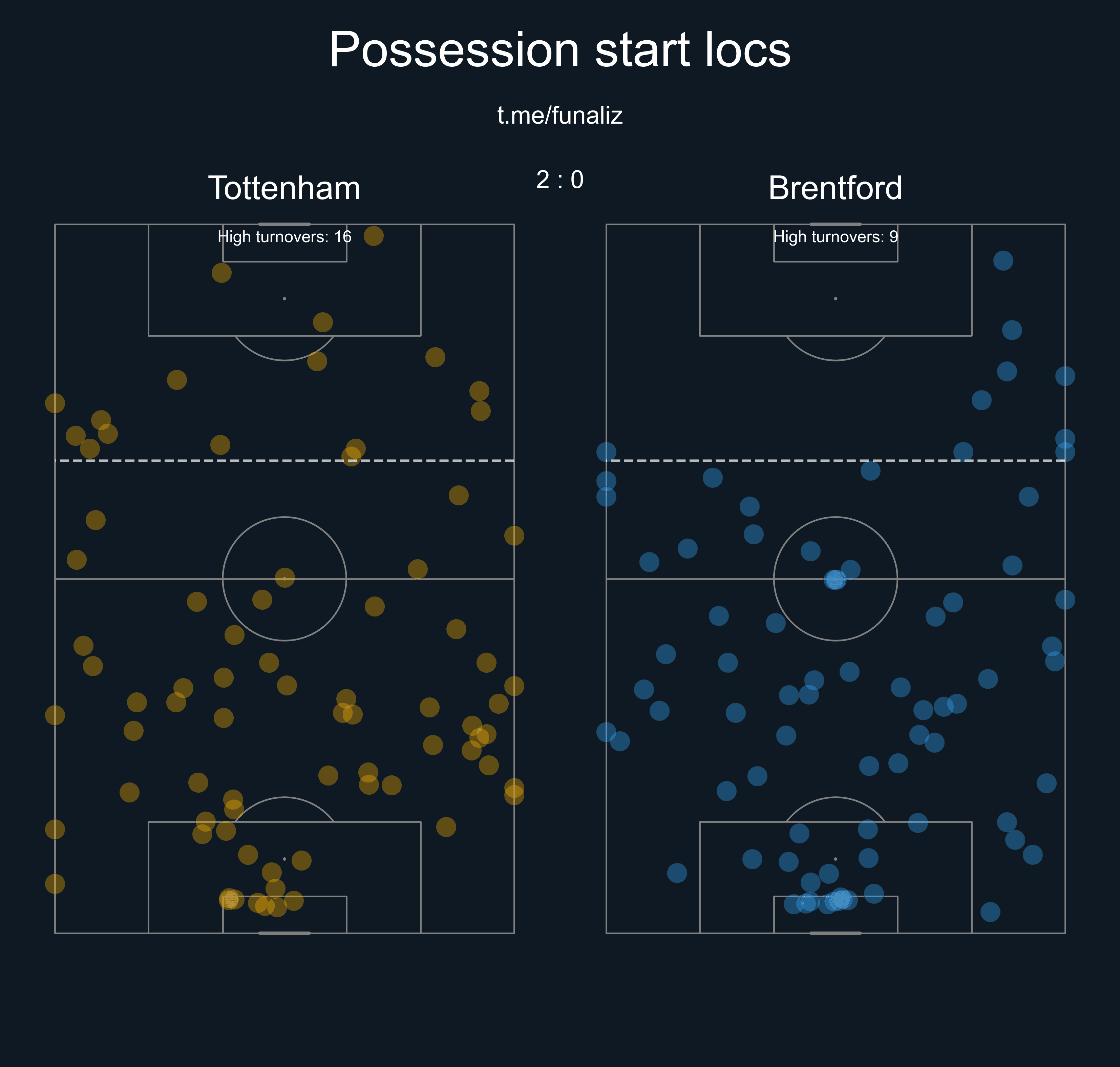Click the bottom penalty spot on Brentford pitch
1120x1067 pixels.
pyautogui.click(x=835, y=859)
